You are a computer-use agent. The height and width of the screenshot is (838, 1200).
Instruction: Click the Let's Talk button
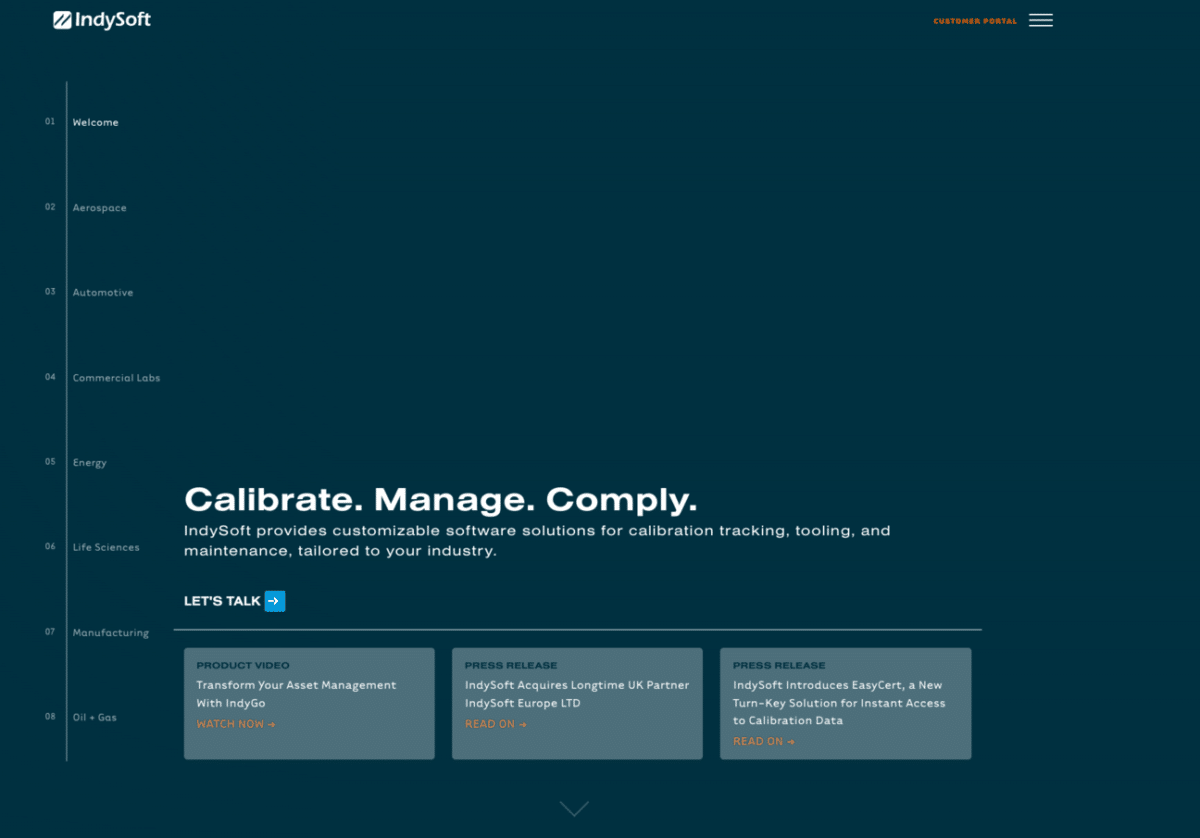click(222, 601)
